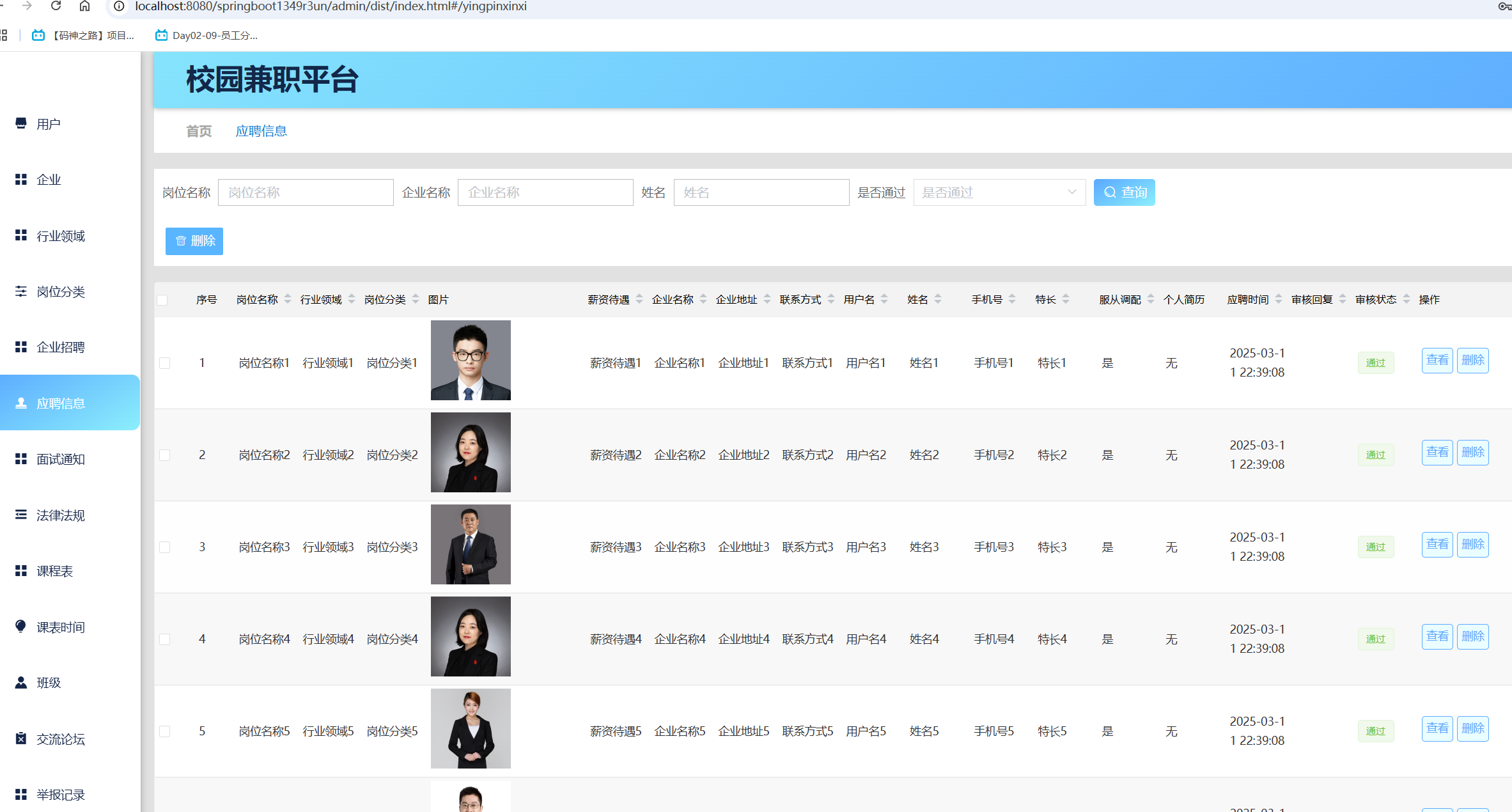Click the 课表时间 bulb icon
The image size is (1512, 812).
point(21,626)
